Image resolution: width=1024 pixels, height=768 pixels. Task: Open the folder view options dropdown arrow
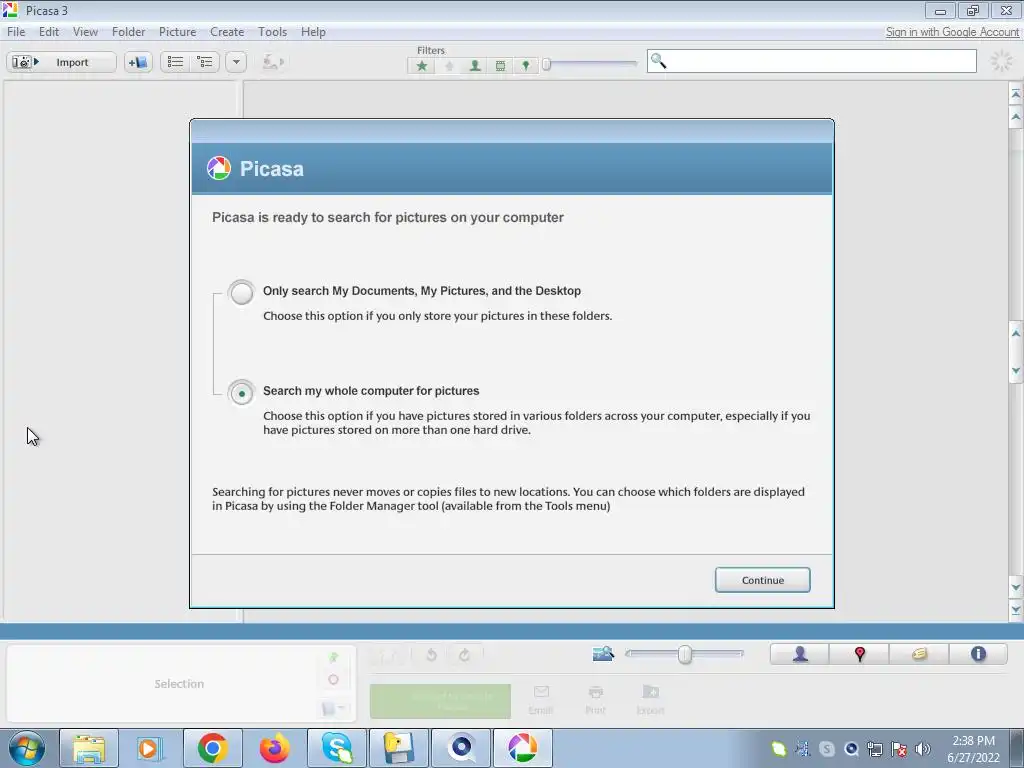(x=236, y=62)
